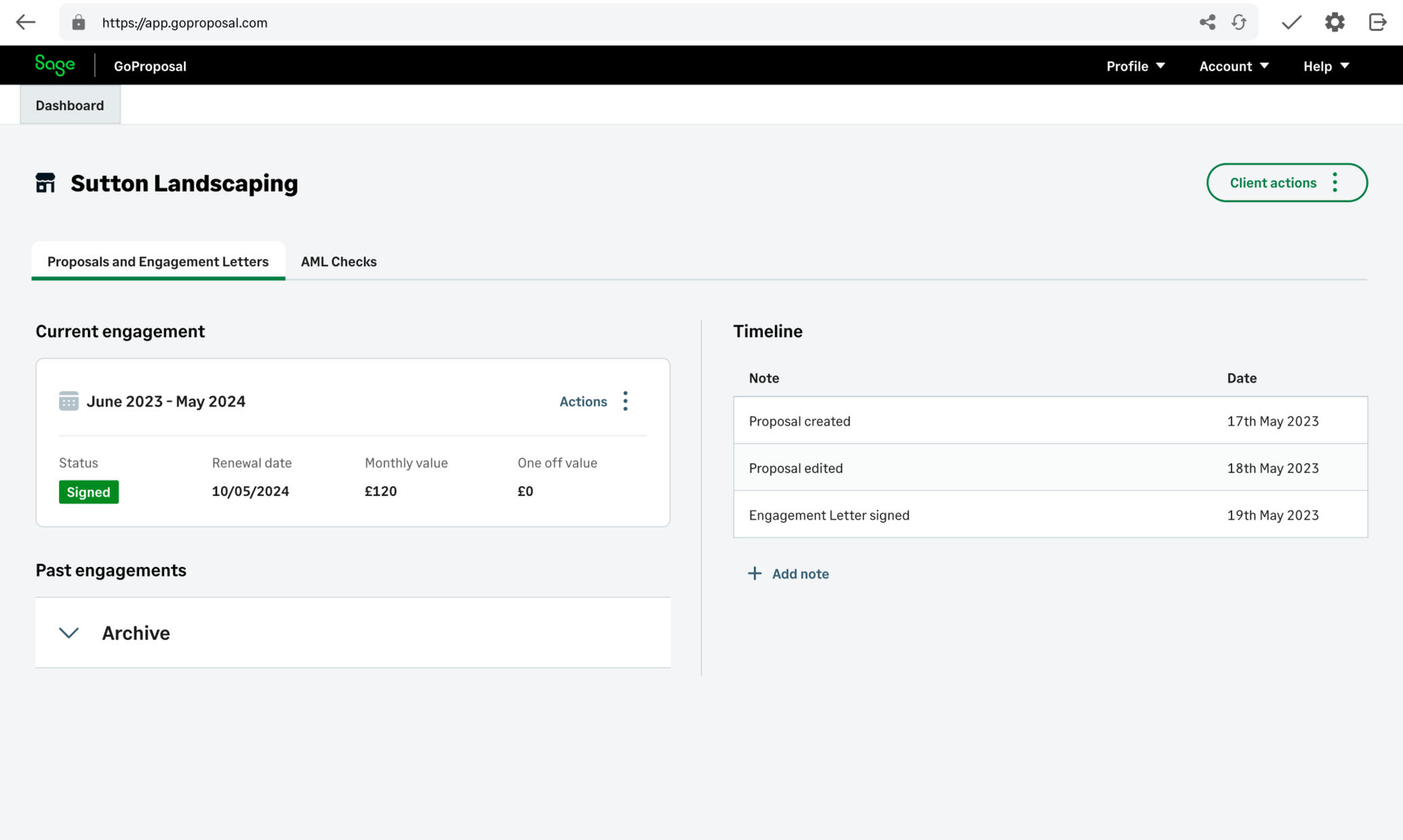Open the Profile dropdown menu

pyautogui.click(x=1135, y=66)
